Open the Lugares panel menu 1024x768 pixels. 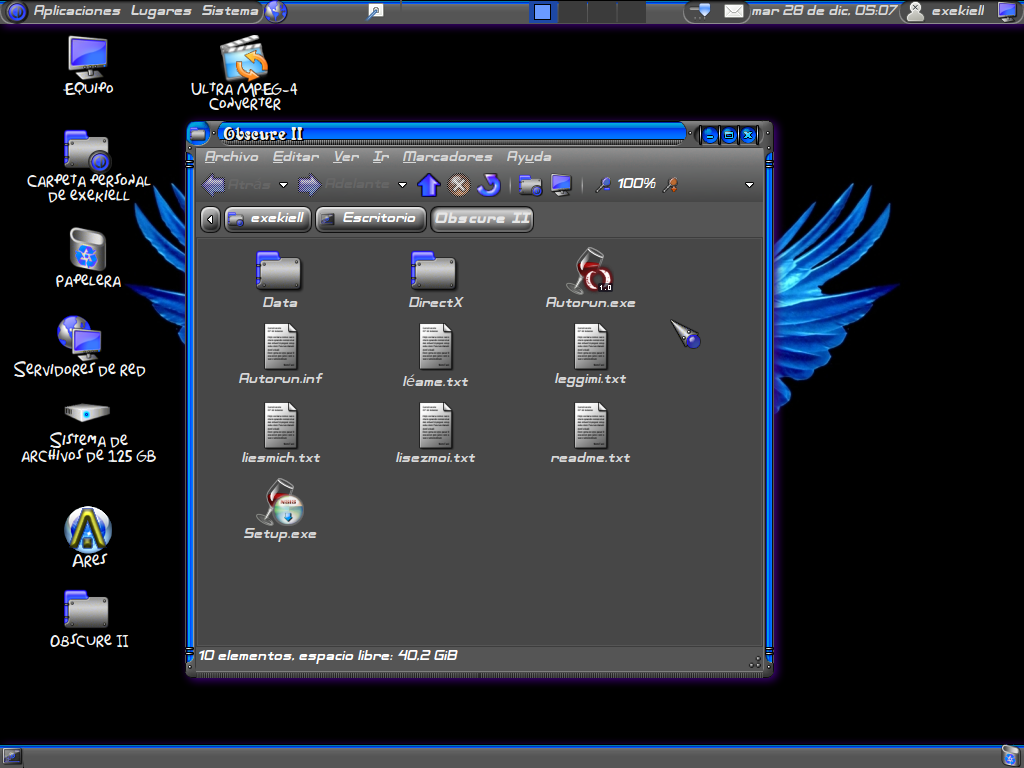click(x=161, y=11)
